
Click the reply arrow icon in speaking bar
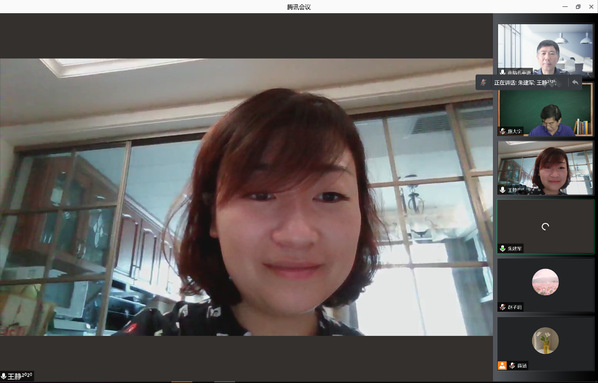pos(575,82)
